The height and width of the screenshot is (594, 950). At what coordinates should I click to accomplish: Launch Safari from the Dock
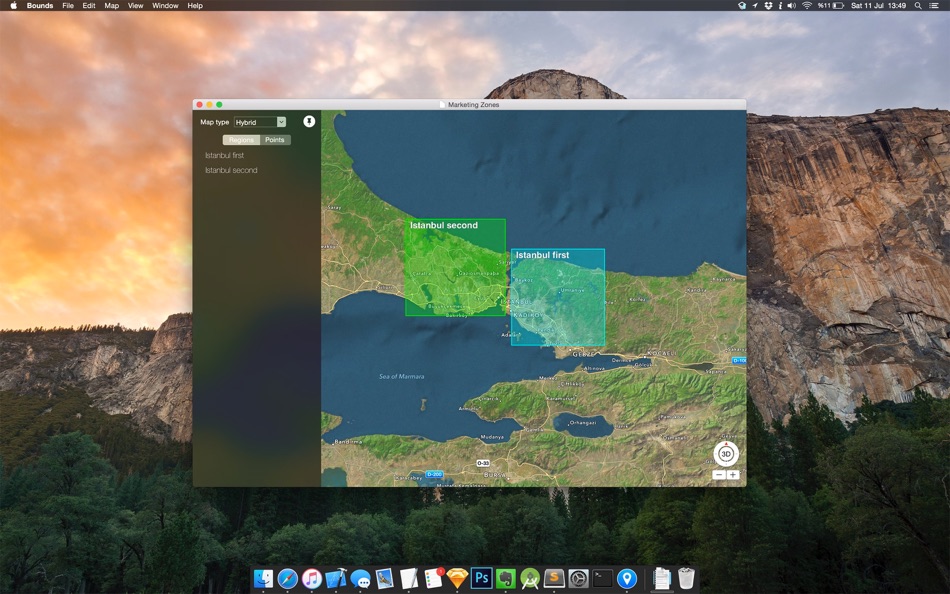point(287,578)
